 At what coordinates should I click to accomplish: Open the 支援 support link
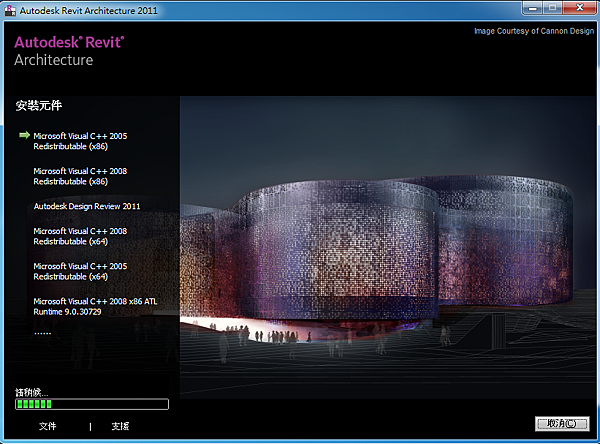point(120,426)
